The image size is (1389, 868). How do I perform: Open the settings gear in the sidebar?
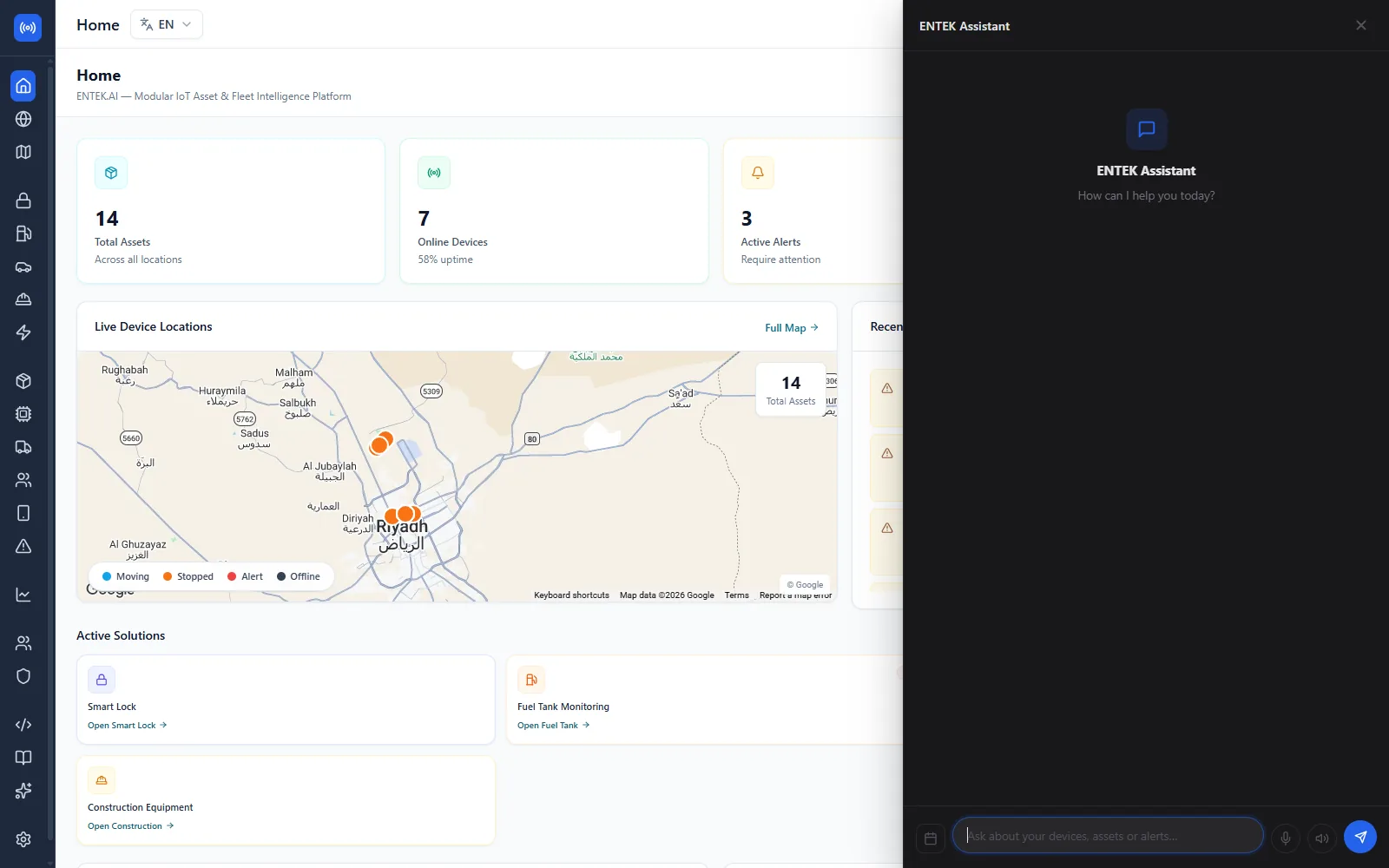click(x=23, y=839)
